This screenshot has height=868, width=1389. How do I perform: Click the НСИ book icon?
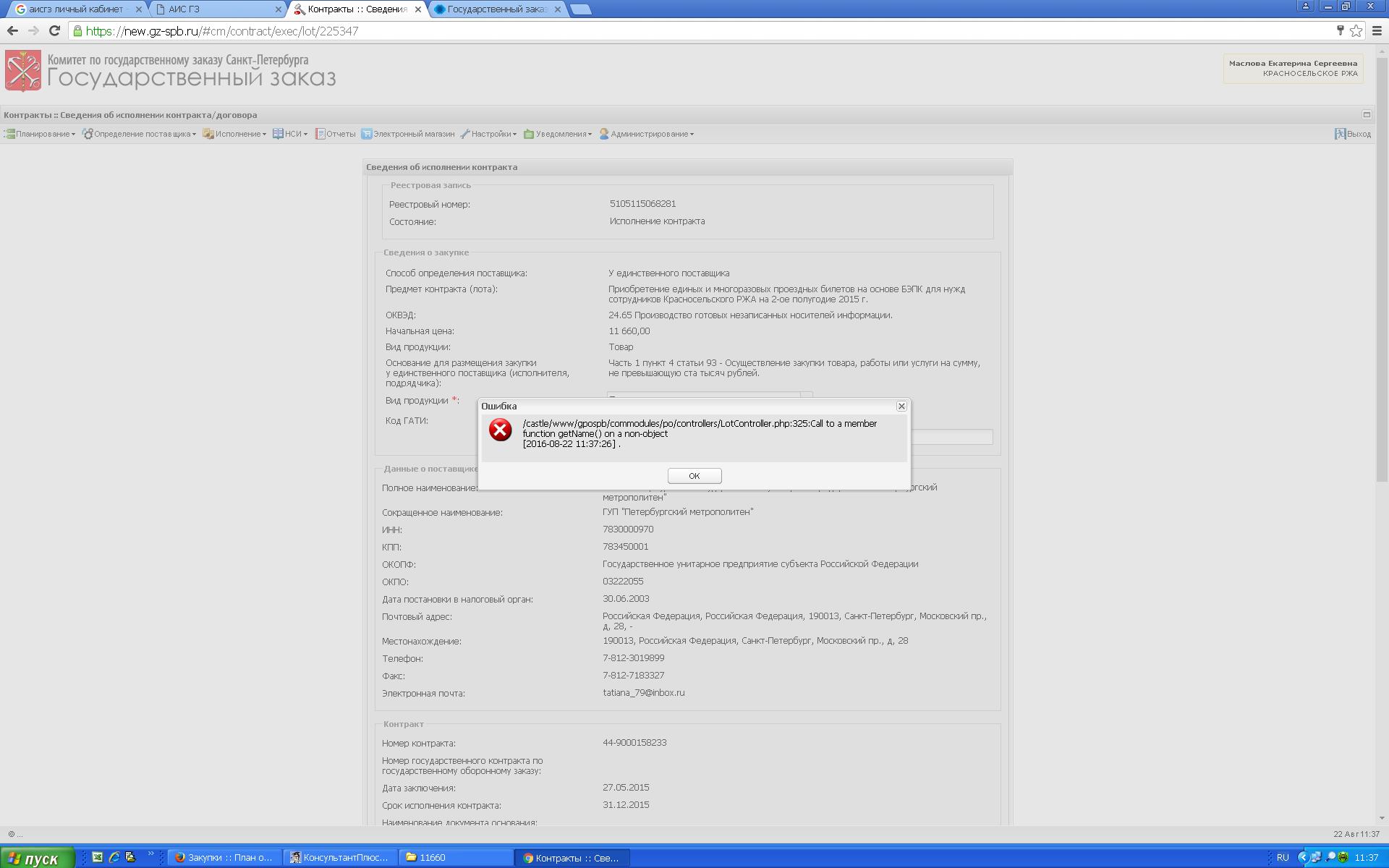tap(278, 134)
